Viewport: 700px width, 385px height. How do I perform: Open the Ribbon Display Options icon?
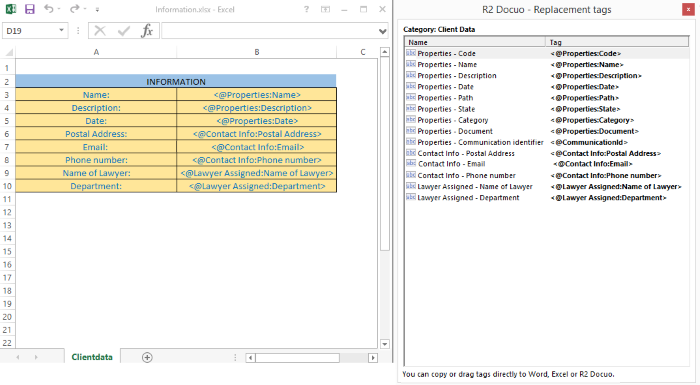click(x=325, y=9)
